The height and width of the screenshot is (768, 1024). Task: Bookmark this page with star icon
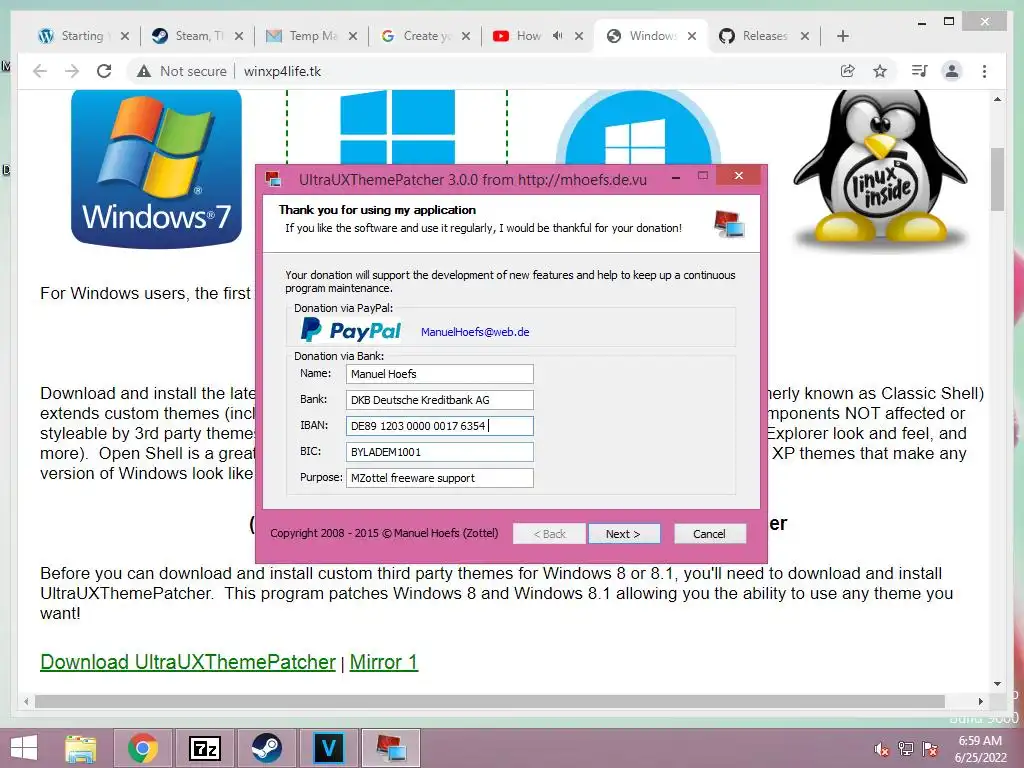[x=880, y=71]
